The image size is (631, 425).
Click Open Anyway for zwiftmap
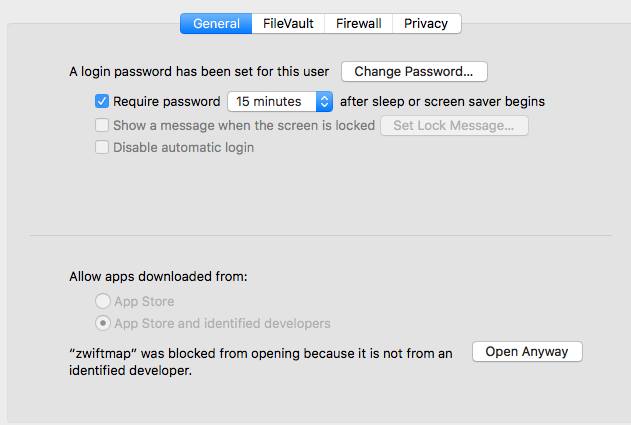[x=527, y=352]
